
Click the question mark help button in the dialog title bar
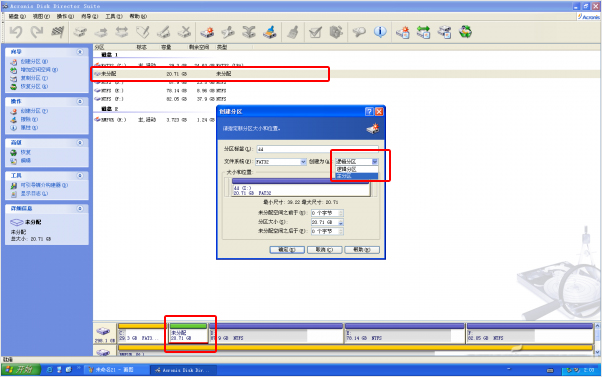[x=369, y=111]
